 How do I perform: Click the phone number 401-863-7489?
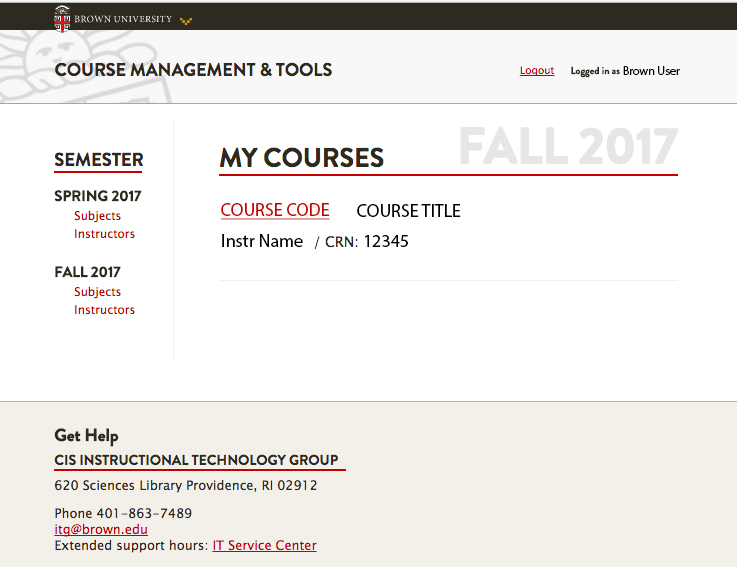point(144,513)
